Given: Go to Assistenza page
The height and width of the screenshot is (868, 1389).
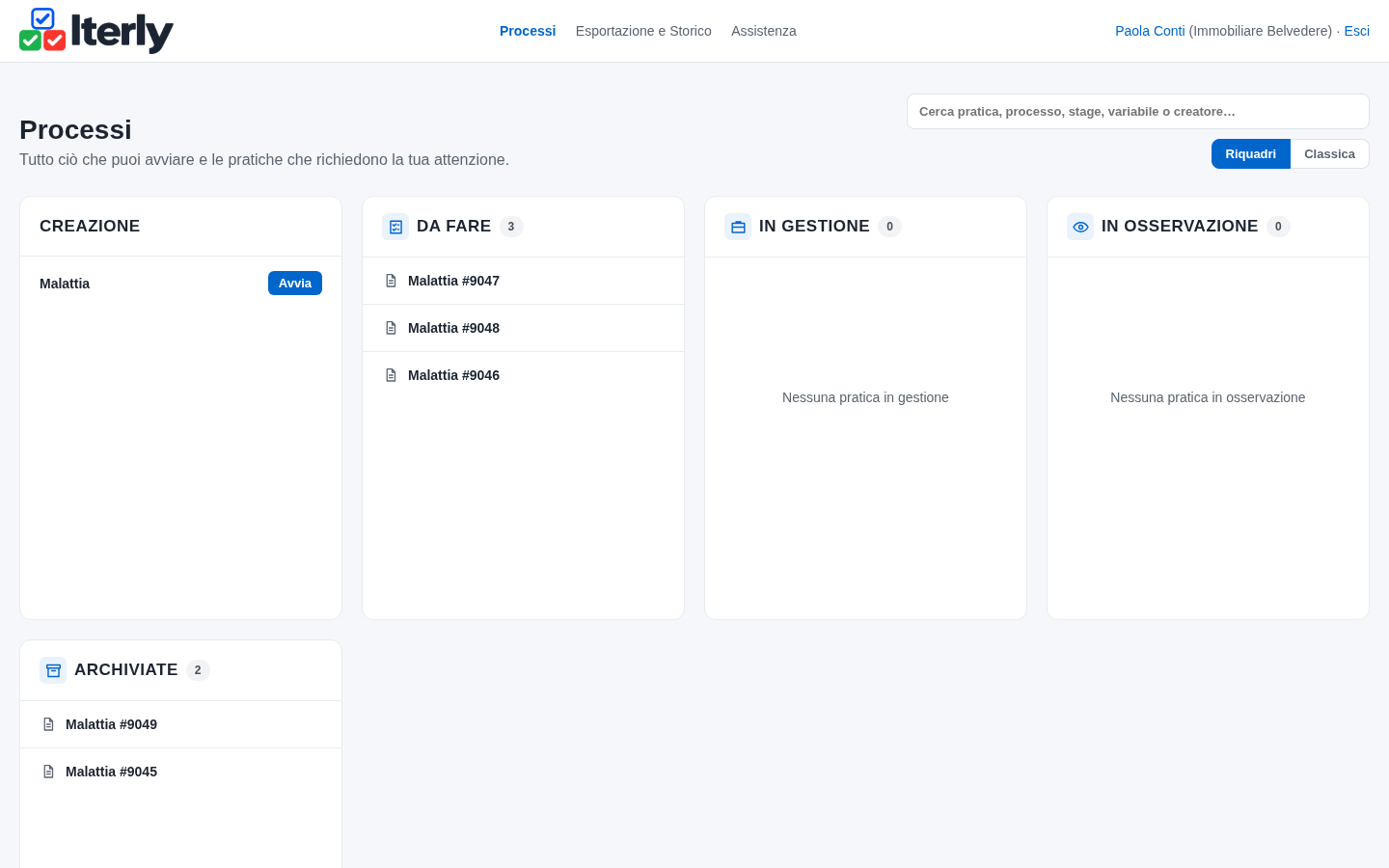Looking at the screenshot, I should (764, 31).
